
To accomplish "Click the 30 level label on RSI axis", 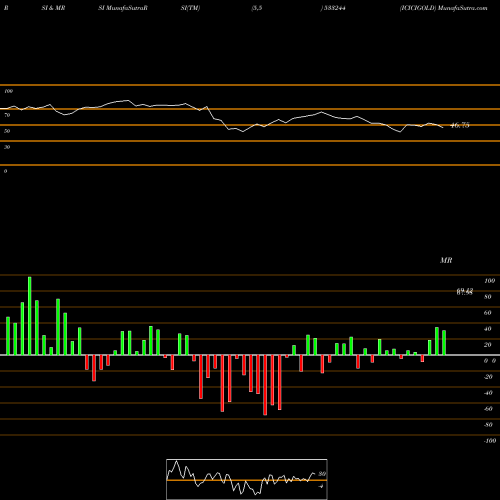I will click(7, 147).
